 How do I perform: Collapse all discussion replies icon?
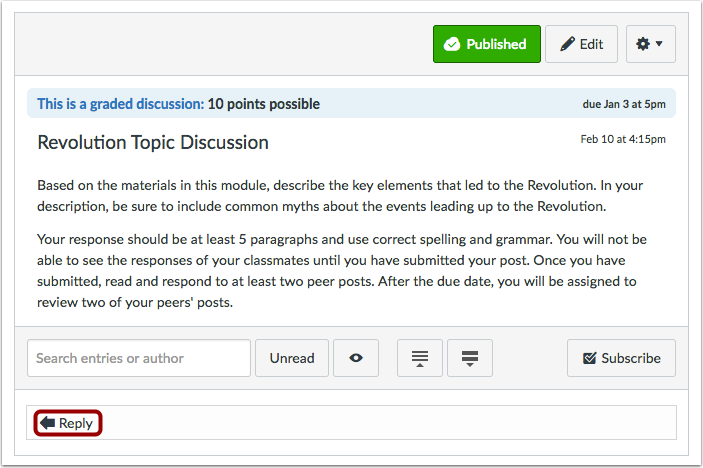(420, 358)
